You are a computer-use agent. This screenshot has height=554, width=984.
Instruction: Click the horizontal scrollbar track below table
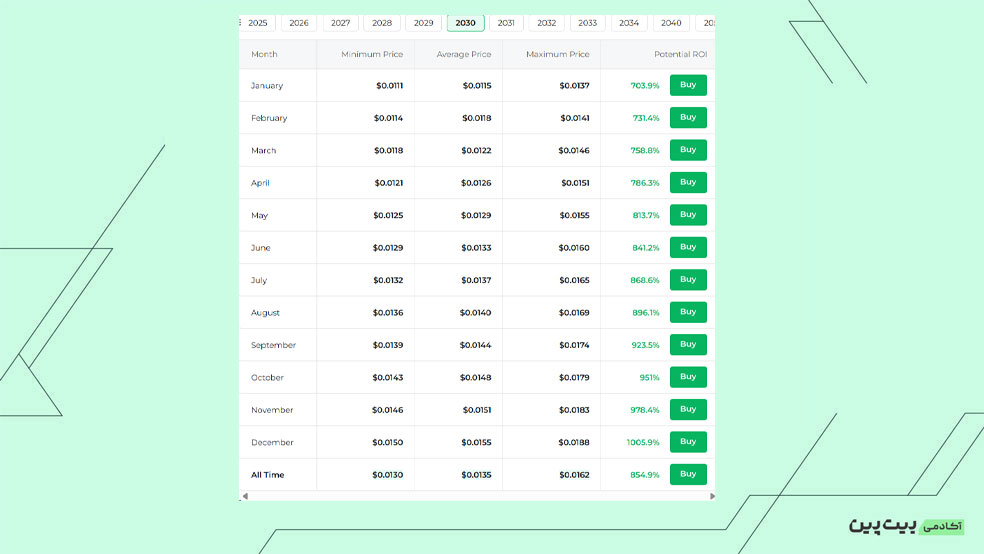tap(478, 496)
